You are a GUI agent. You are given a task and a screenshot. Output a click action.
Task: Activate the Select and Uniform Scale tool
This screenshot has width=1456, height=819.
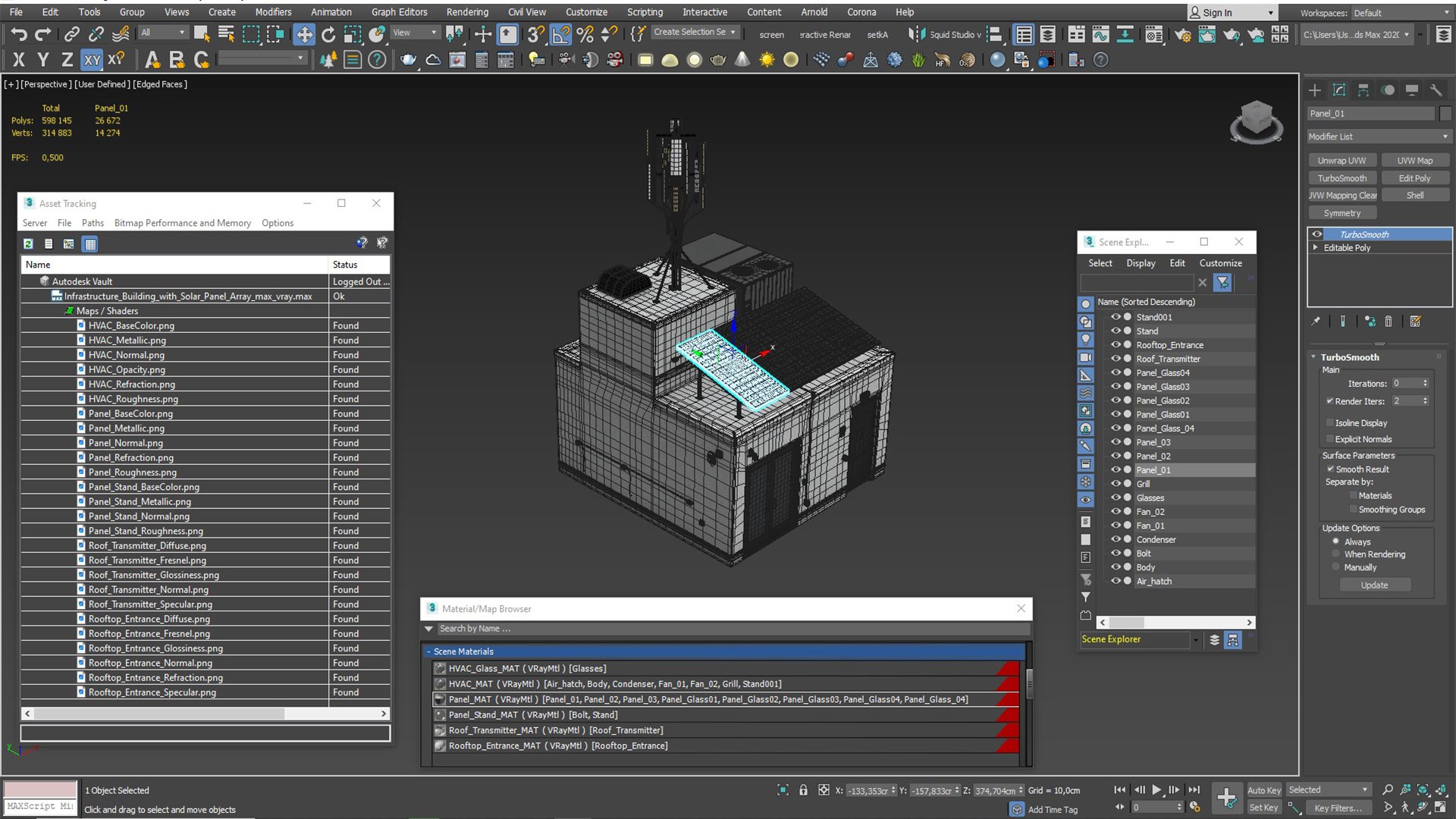(353, 34)
